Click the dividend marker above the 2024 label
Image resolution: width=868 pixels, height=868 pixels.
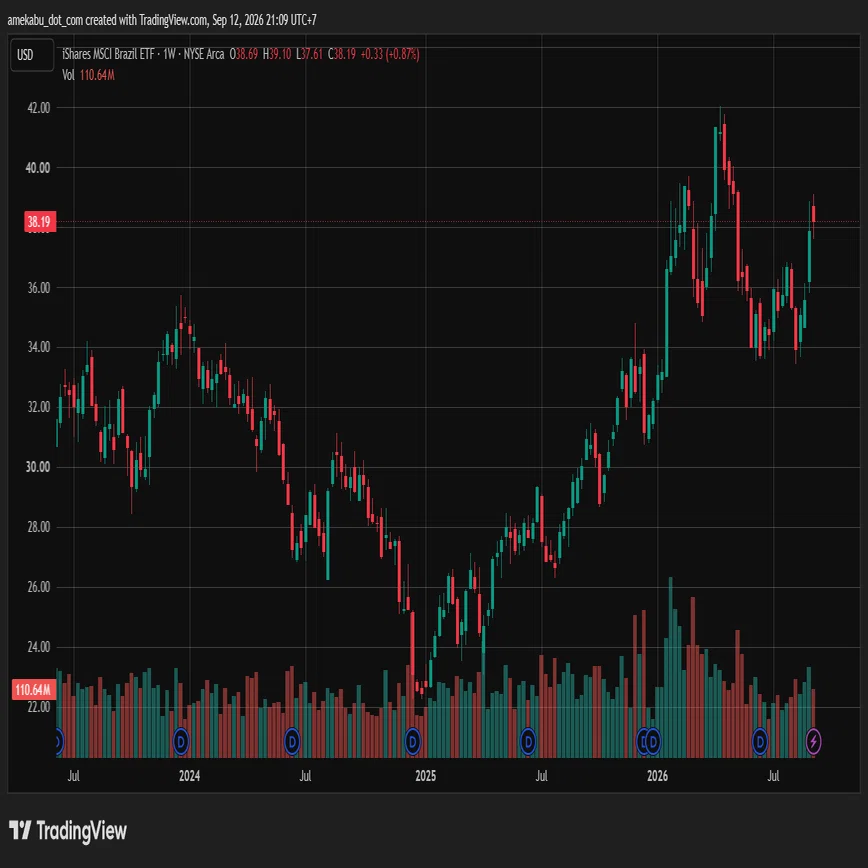pyautogui.click(x=181, y=741)
